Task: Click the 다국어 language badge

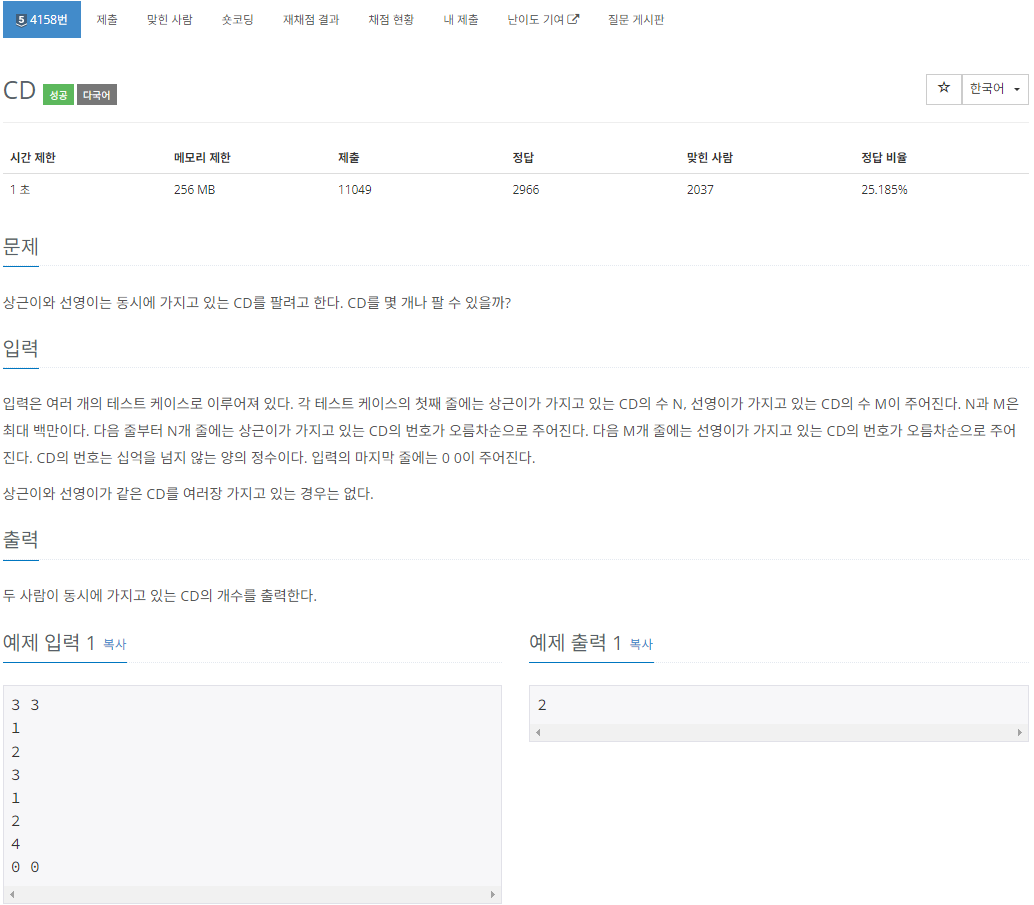Action: pyautogui.click(x=95, y=94)
